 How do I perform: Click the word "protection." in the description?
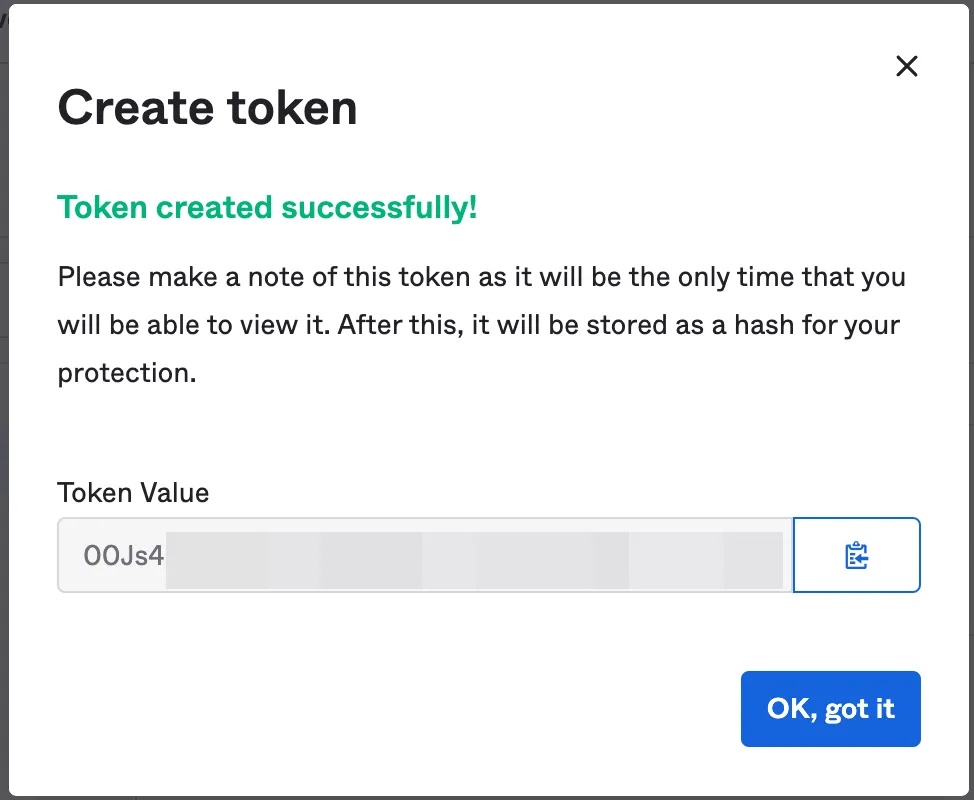pyautogui.click(x=123, y=373)
